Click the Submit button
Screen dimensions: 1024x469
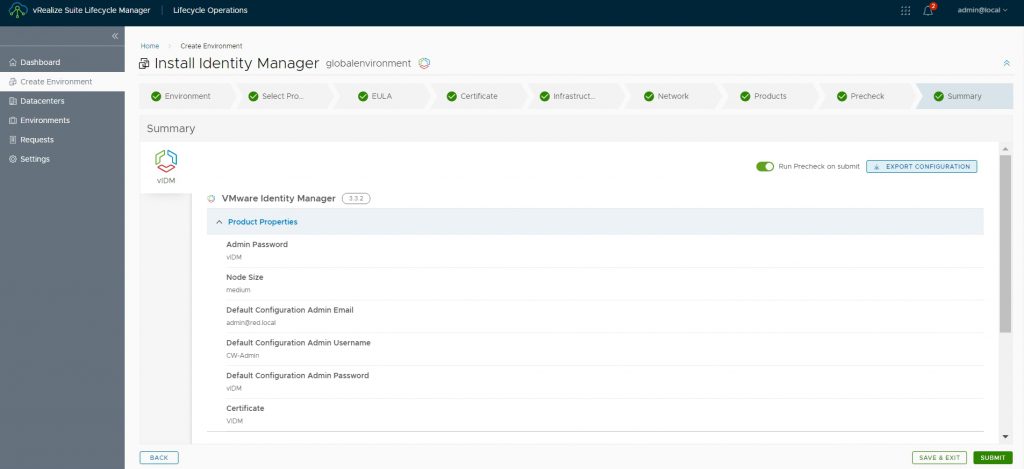[993, 458]
